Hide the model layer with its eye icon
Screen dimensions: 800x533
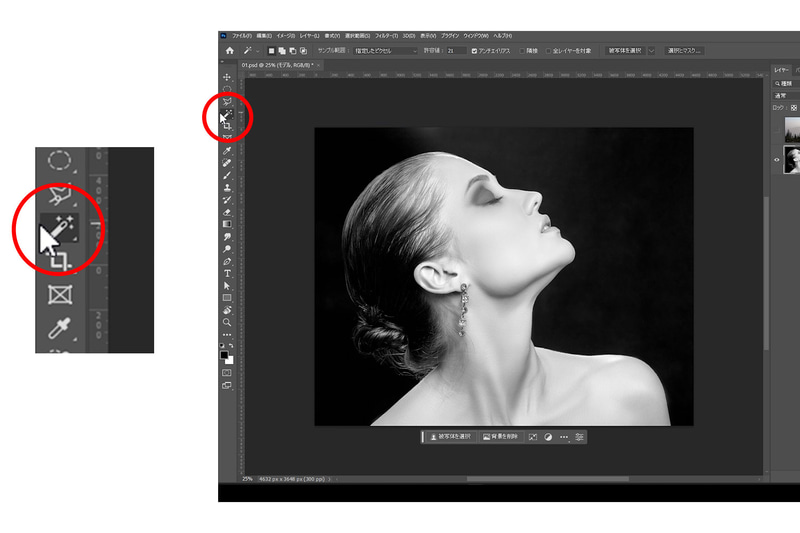pyautogui.click(x=777, y=160)
